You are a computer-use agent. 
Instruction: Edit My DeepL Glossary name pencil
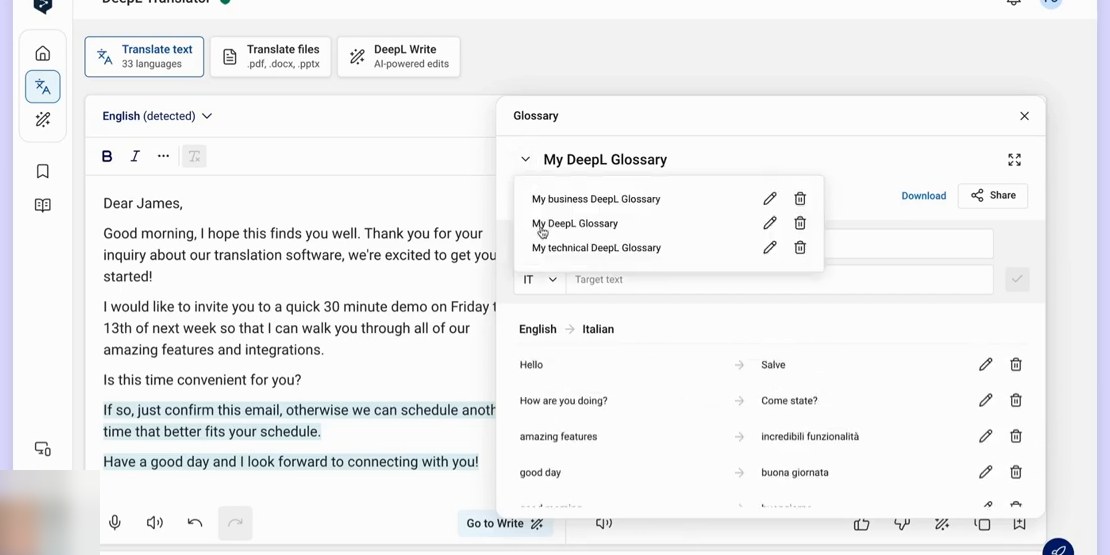pyautogui.click(x=769, y=224)
